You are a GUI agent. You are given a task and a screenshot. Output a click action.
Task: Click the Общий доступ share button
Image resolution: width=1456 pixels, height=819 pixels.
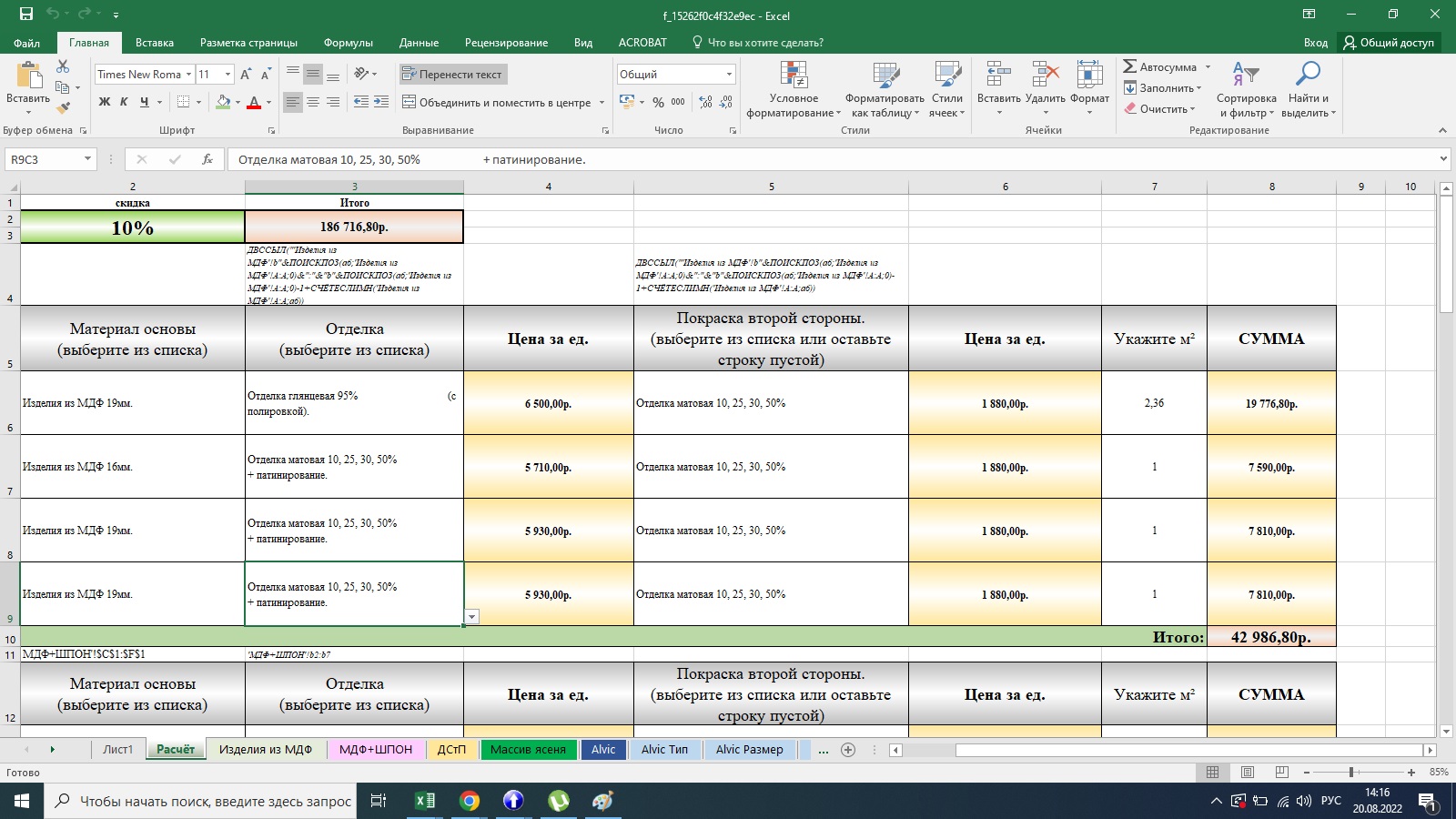point(1389,43)
